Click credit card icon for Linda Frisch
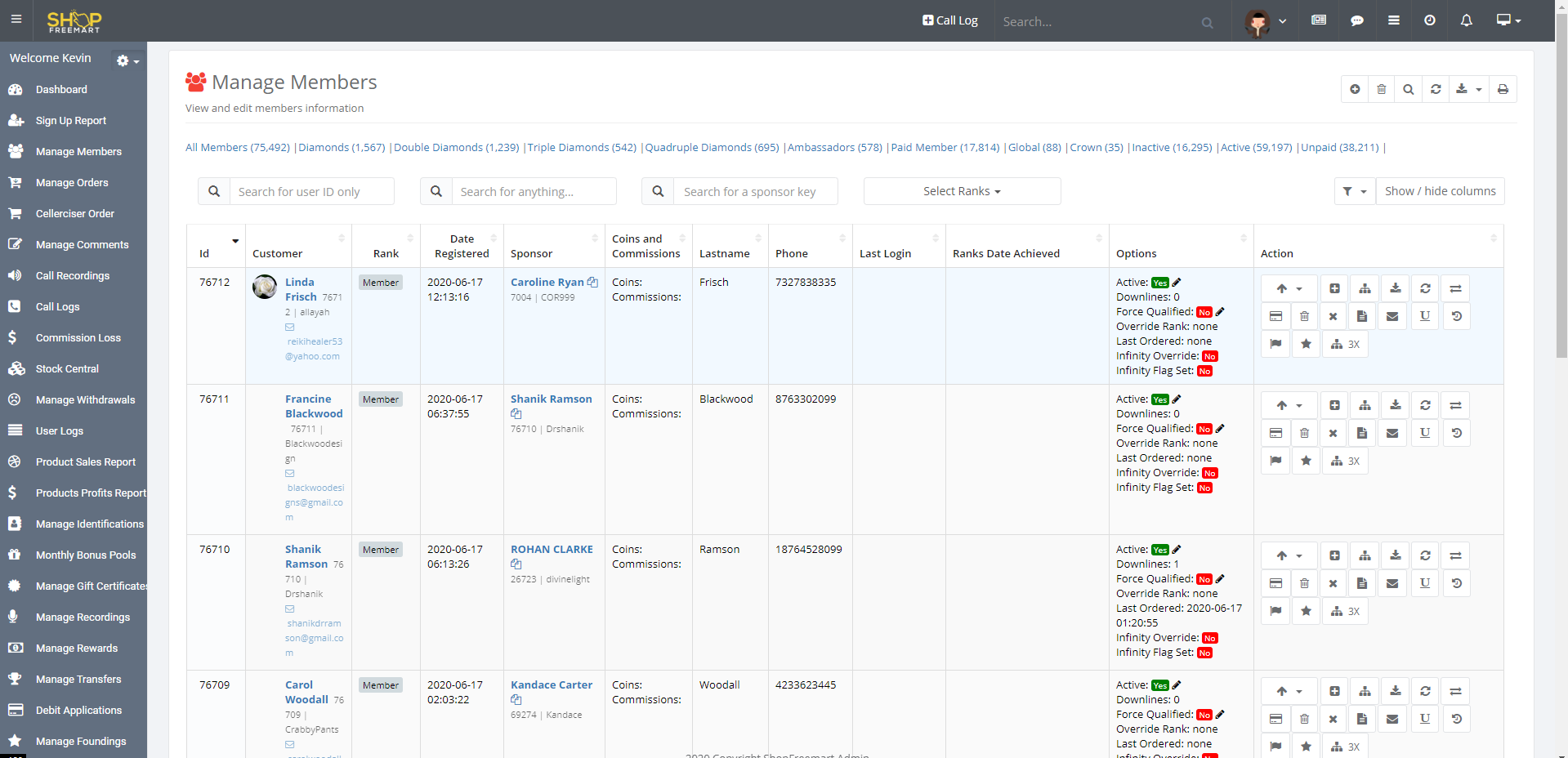 coord(1275,316)
